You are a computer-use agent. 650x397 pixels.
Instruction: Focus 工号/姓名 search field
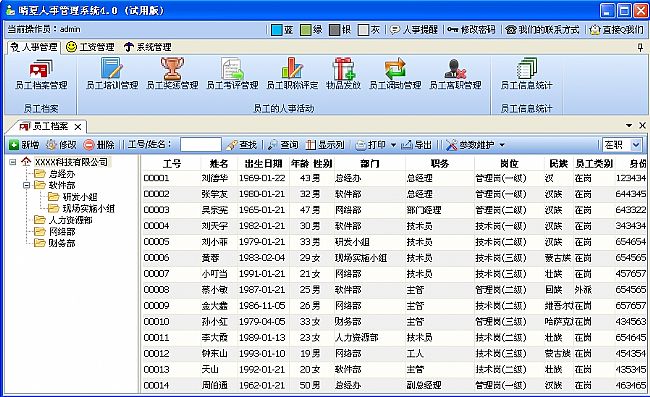(x=201, y=145)
